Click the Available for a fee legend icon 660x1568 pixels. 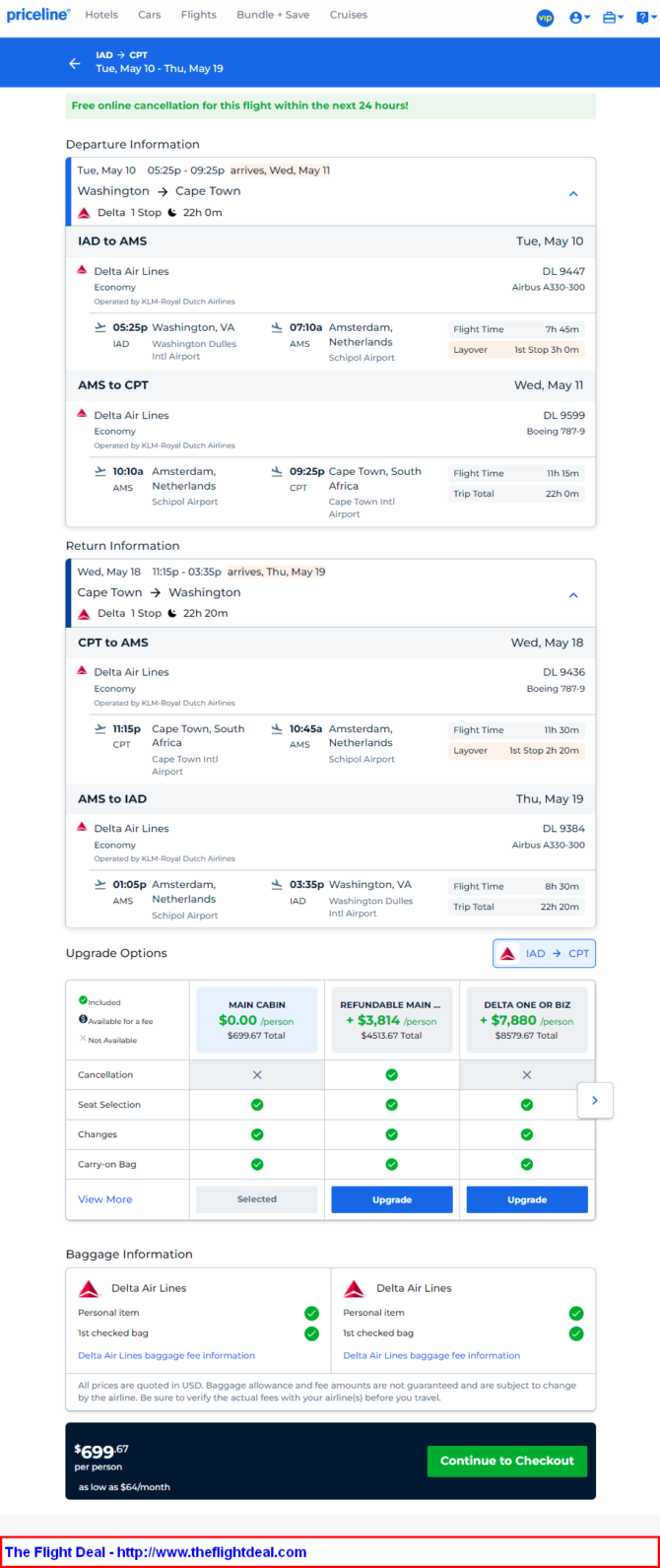(x=83, y=1020)
